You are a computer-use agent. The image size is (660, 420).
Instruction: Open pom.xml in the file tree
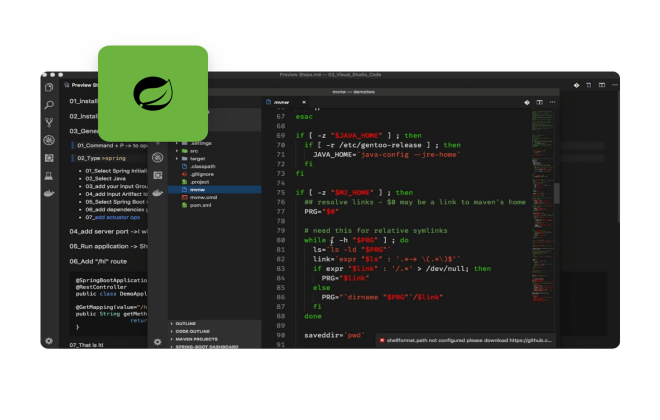tap(200, 204)
